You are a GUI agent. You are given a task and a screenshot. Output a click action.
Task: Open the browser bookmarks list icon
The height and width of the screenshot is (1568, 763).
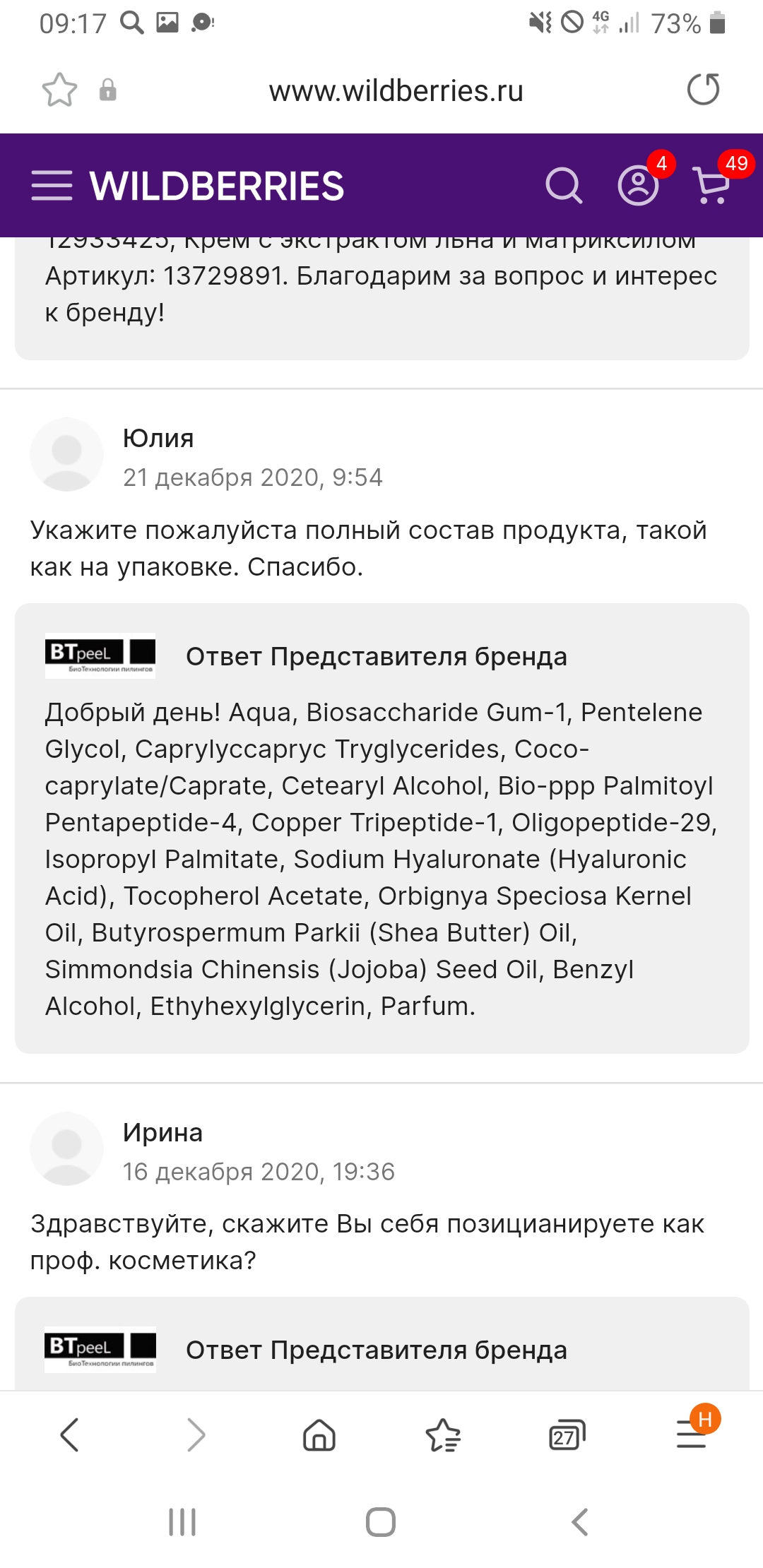coord(443,1435)
